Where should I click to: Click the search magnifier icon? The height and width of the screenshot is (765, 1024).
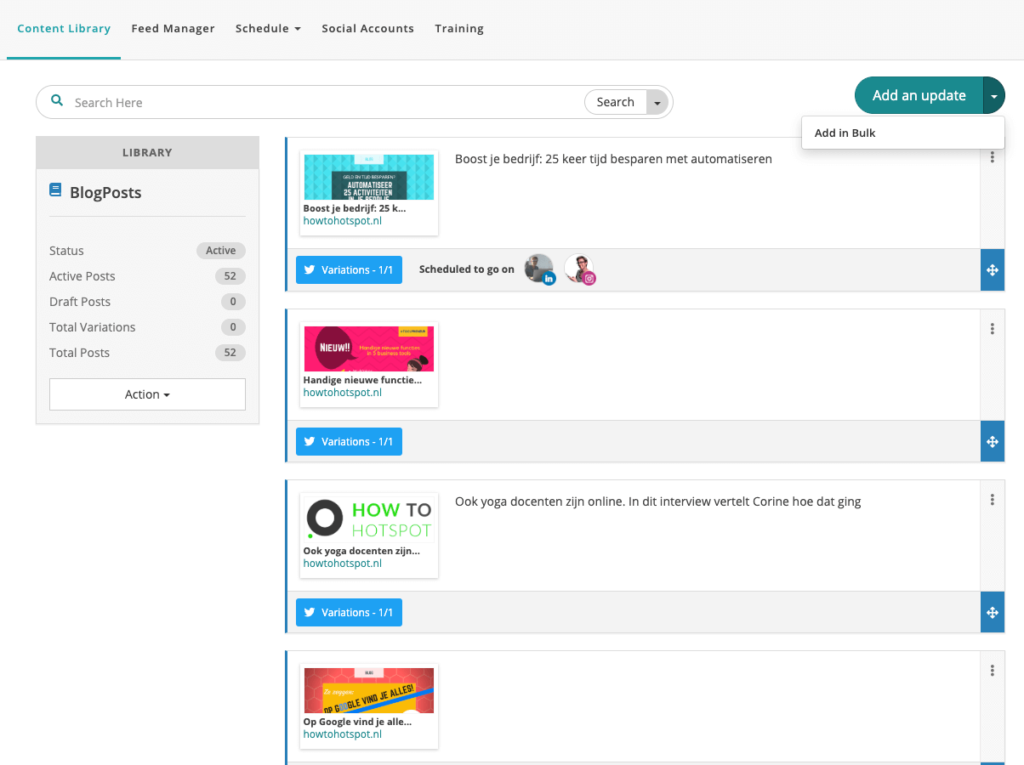pos(57,102)
